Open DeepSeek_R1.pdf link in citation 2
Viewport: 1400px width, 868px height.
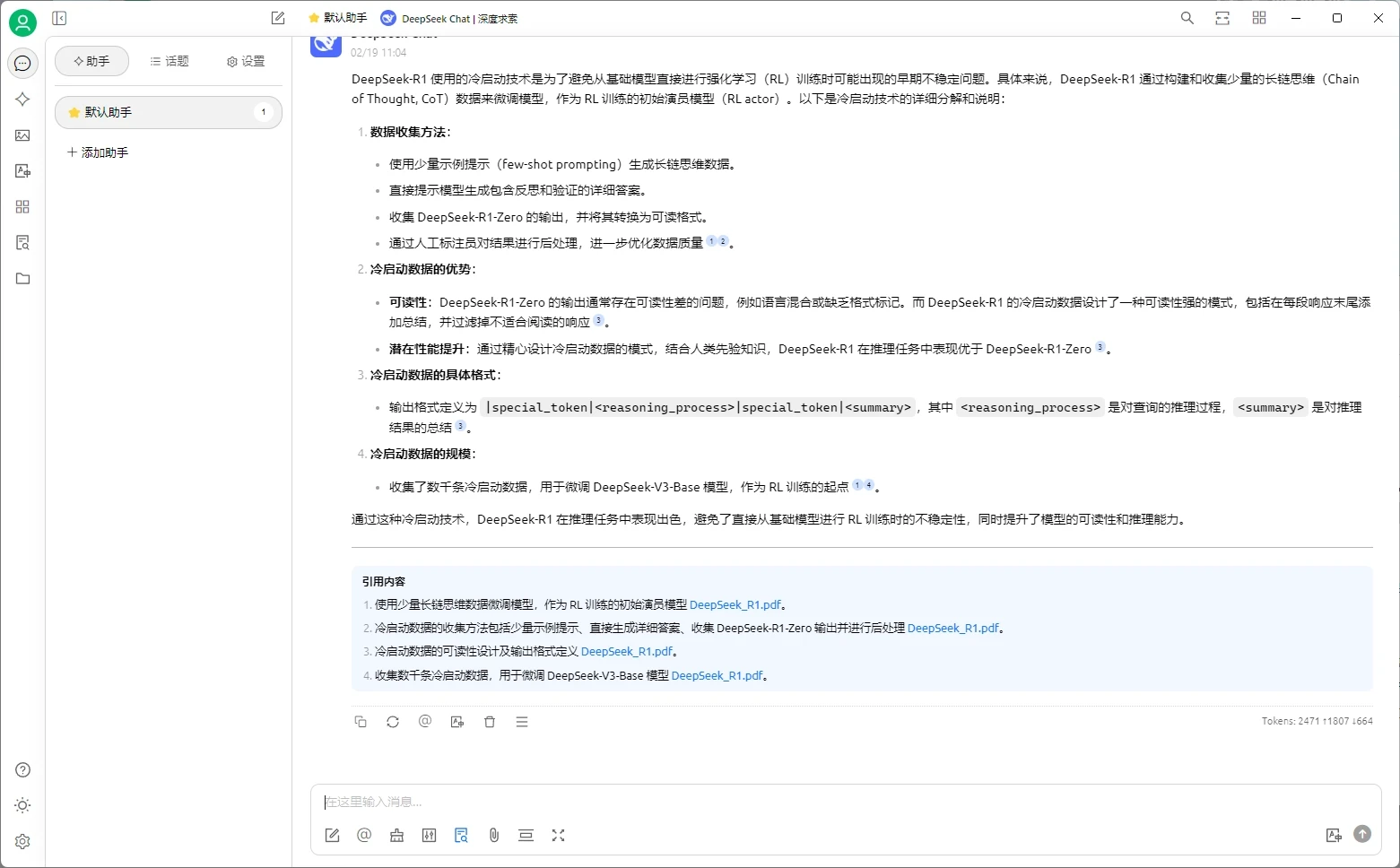pos(953,629)
